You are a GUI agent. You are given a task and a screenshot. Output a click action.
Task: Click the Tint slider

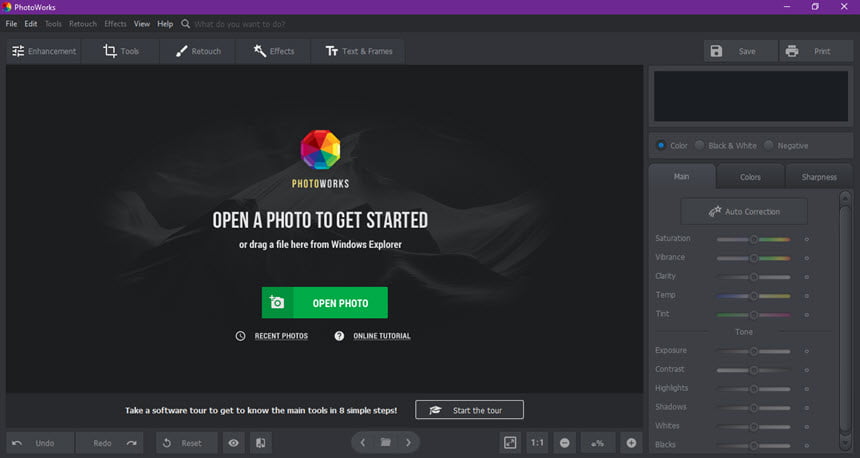754,315
